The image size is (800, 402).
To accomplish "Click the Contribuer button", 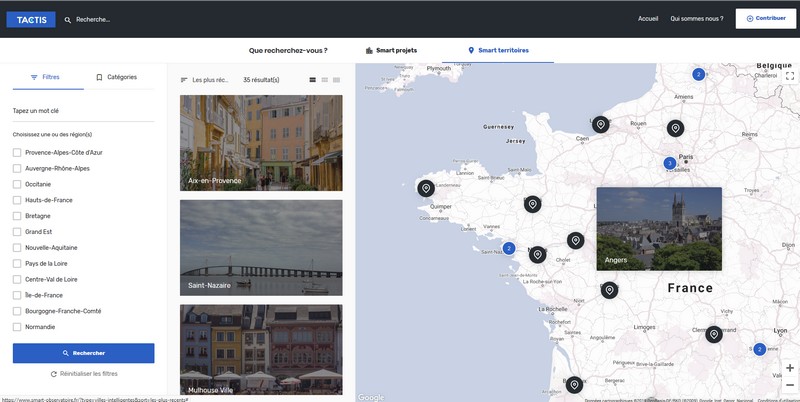I will [765, 18].
